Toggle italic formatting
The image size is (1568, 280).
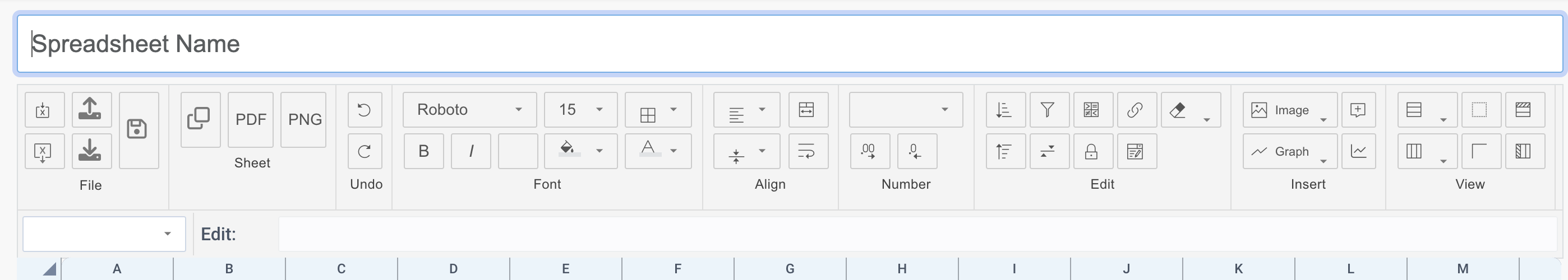471,151
